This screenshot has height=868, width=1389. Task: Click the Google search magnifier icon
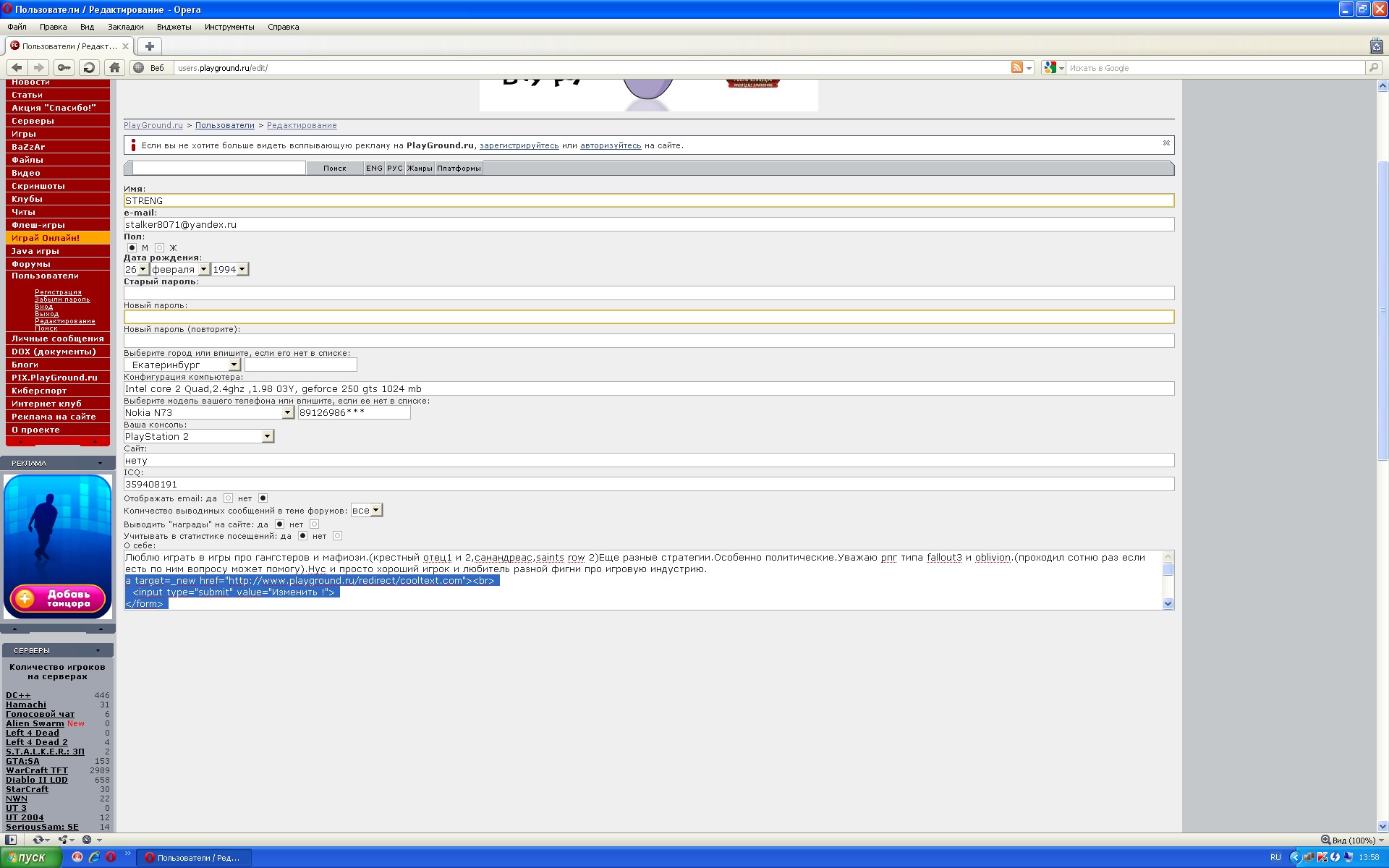(1373, 68)
